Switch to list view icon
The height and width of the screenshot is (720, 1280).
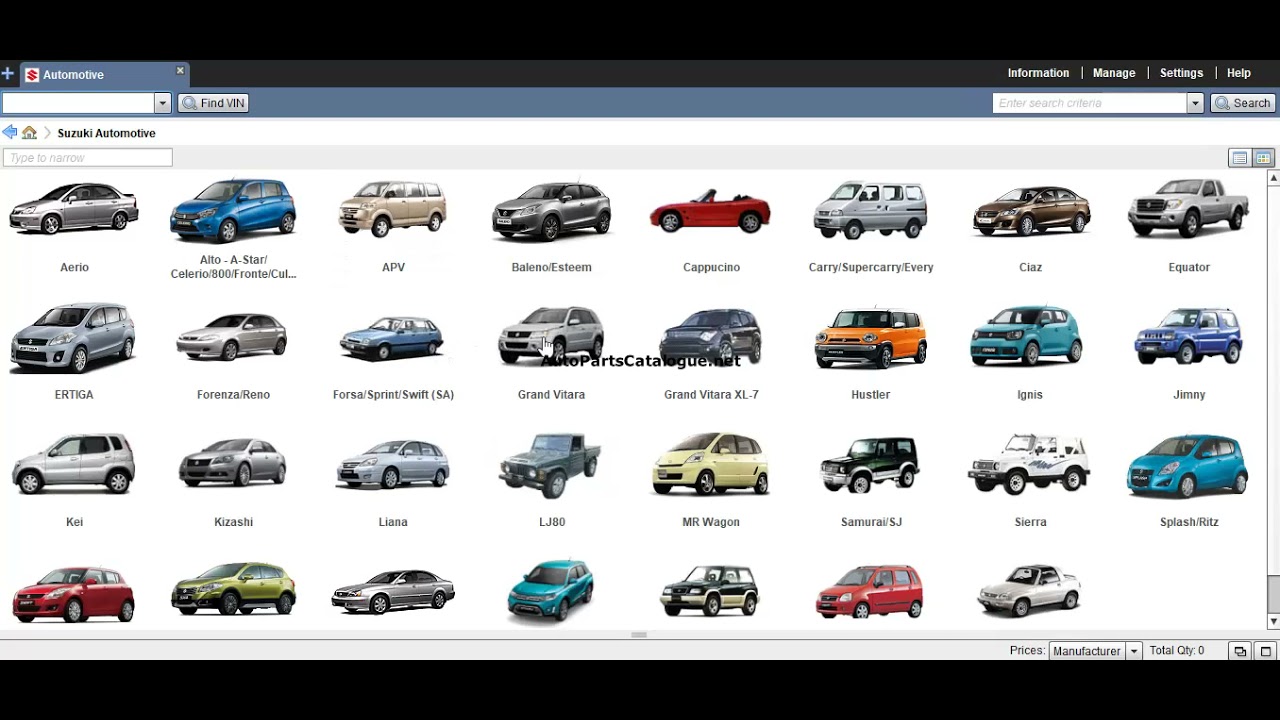pyautogui.click(x=1239, y=158)
